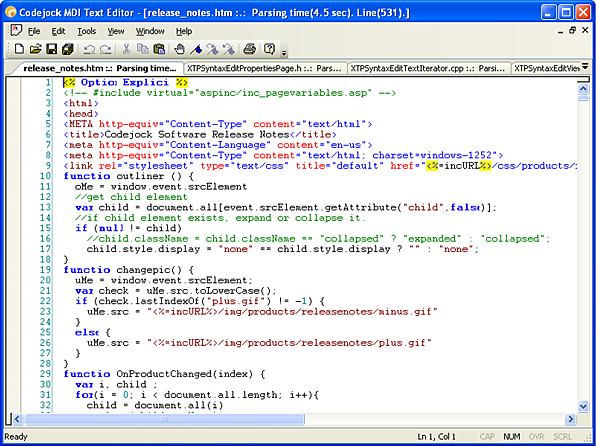Open the tab list dropdown arrow

585,66
